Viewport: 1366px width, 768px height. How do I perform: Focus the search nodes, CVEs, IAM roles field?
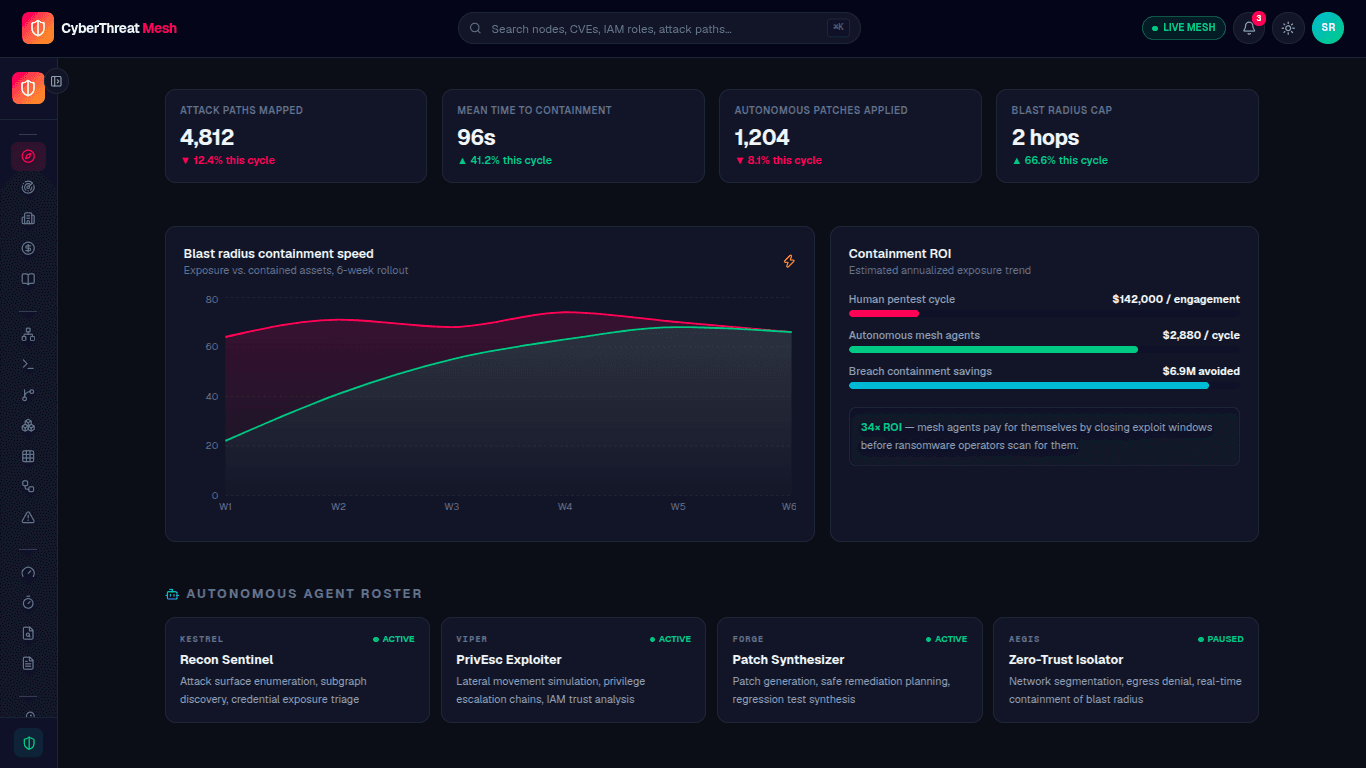(x=659, y=28)
